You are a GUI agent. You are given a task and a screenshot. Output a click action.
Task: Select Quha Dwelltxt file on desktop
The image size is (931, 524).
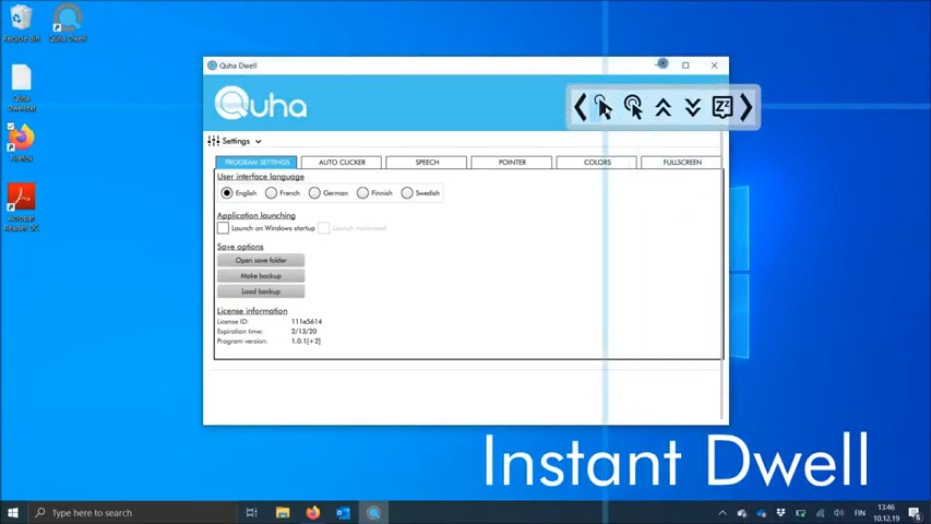[21, 87]
